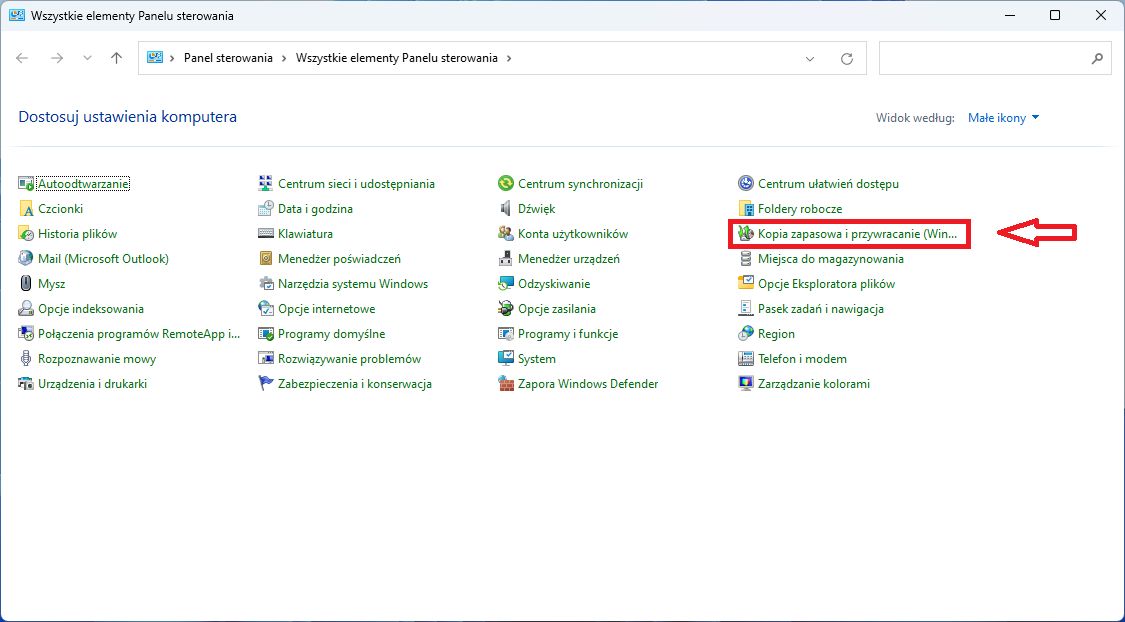Click the Control Panel search field
The image size is (1125, 622).
tap(985, 59)
